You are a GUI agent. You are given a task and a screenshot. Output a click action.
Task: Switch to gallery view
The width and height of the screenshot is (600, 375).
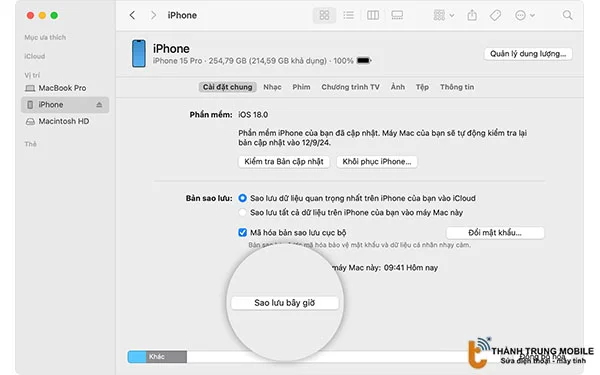397,15
